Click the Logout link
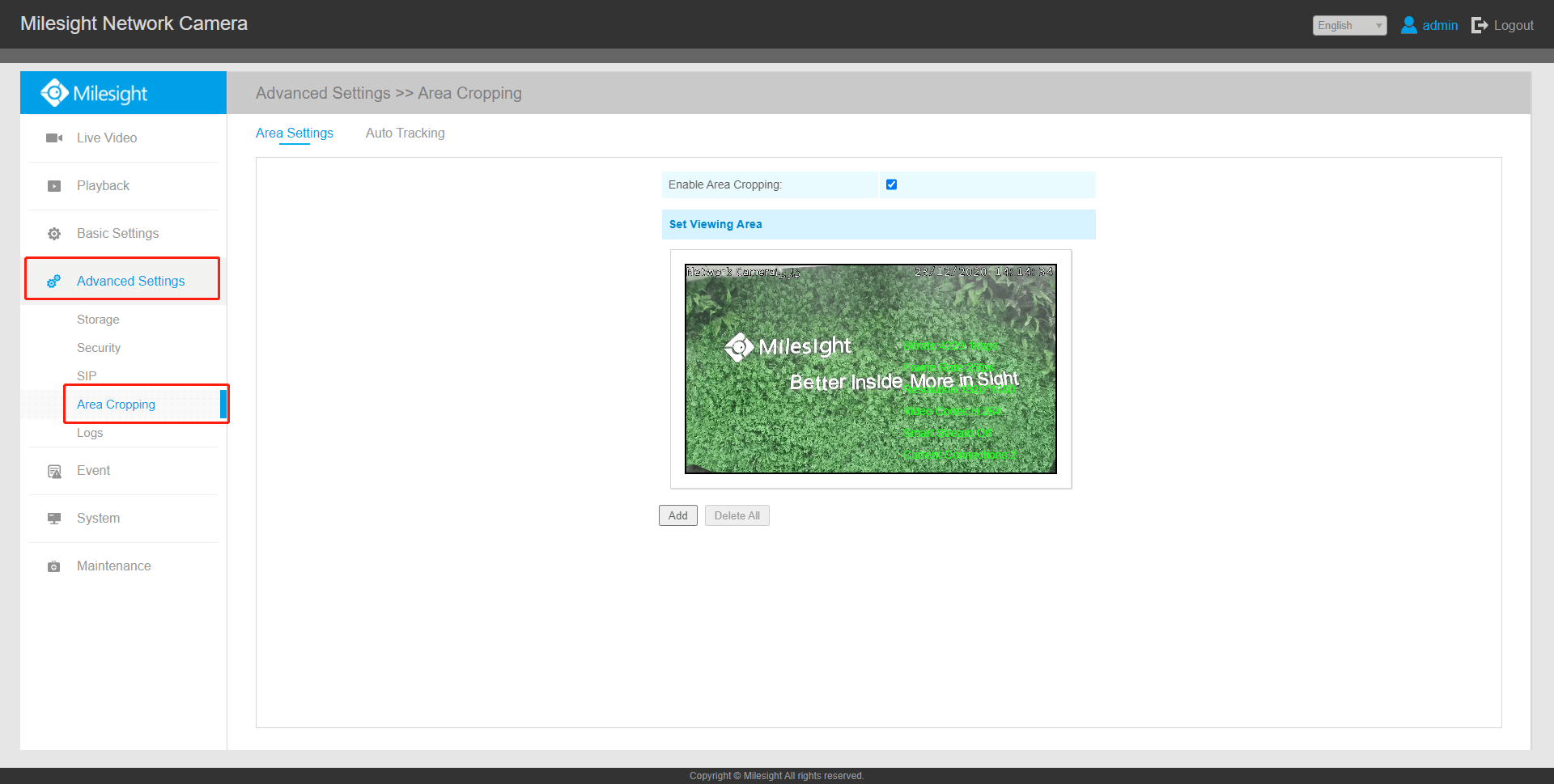Image resolution: width=1554 pixels, height=784 pixels. pyautogui.click(x=1514, y=25)
